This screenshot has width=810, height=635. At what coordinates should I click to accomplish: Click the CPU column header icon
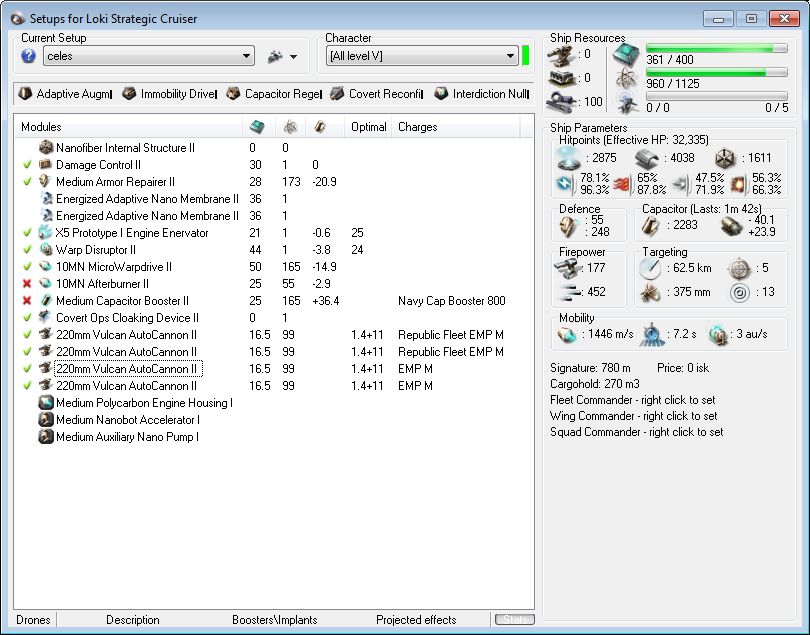257,127
